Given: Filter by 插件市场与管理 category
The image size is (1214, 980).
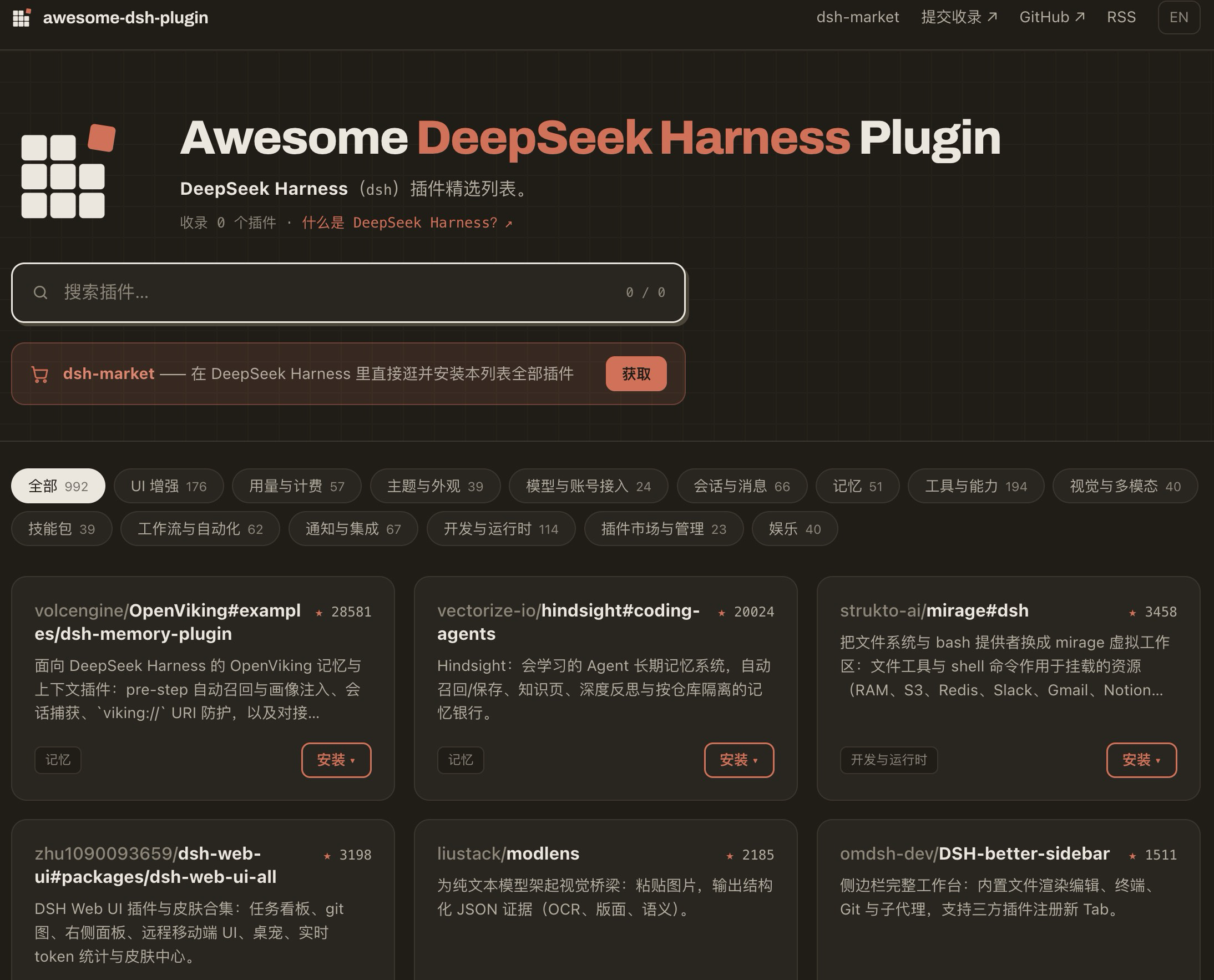Looking at the screenshot, I should click(664, 529).
